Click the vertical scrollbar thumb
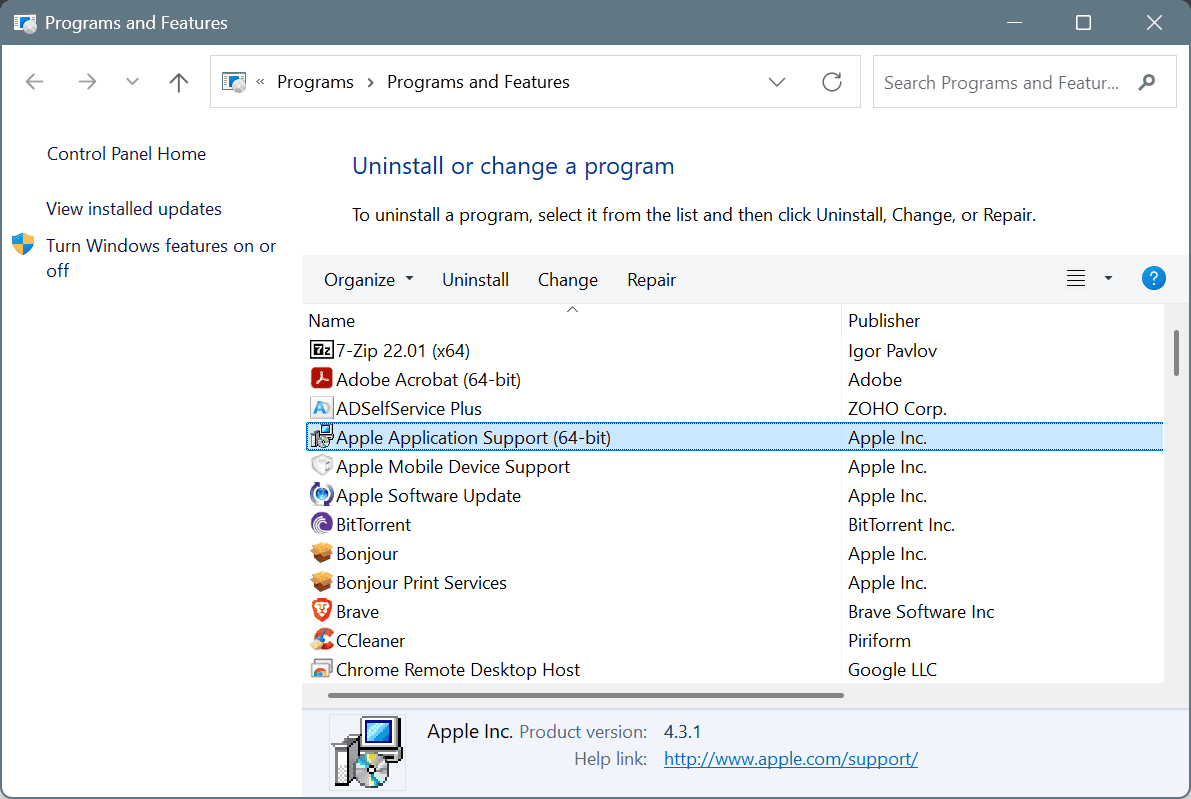The image size is (1191, 799). 1176,352
